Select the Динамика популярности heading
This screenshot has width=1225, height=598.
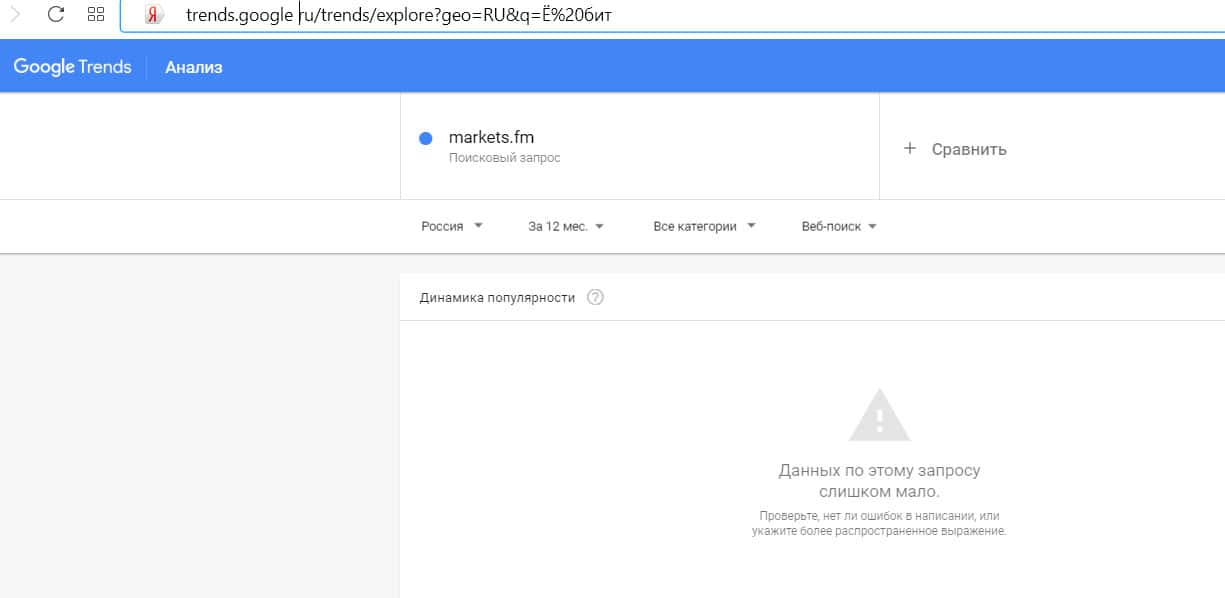click(x=497, y=297)
